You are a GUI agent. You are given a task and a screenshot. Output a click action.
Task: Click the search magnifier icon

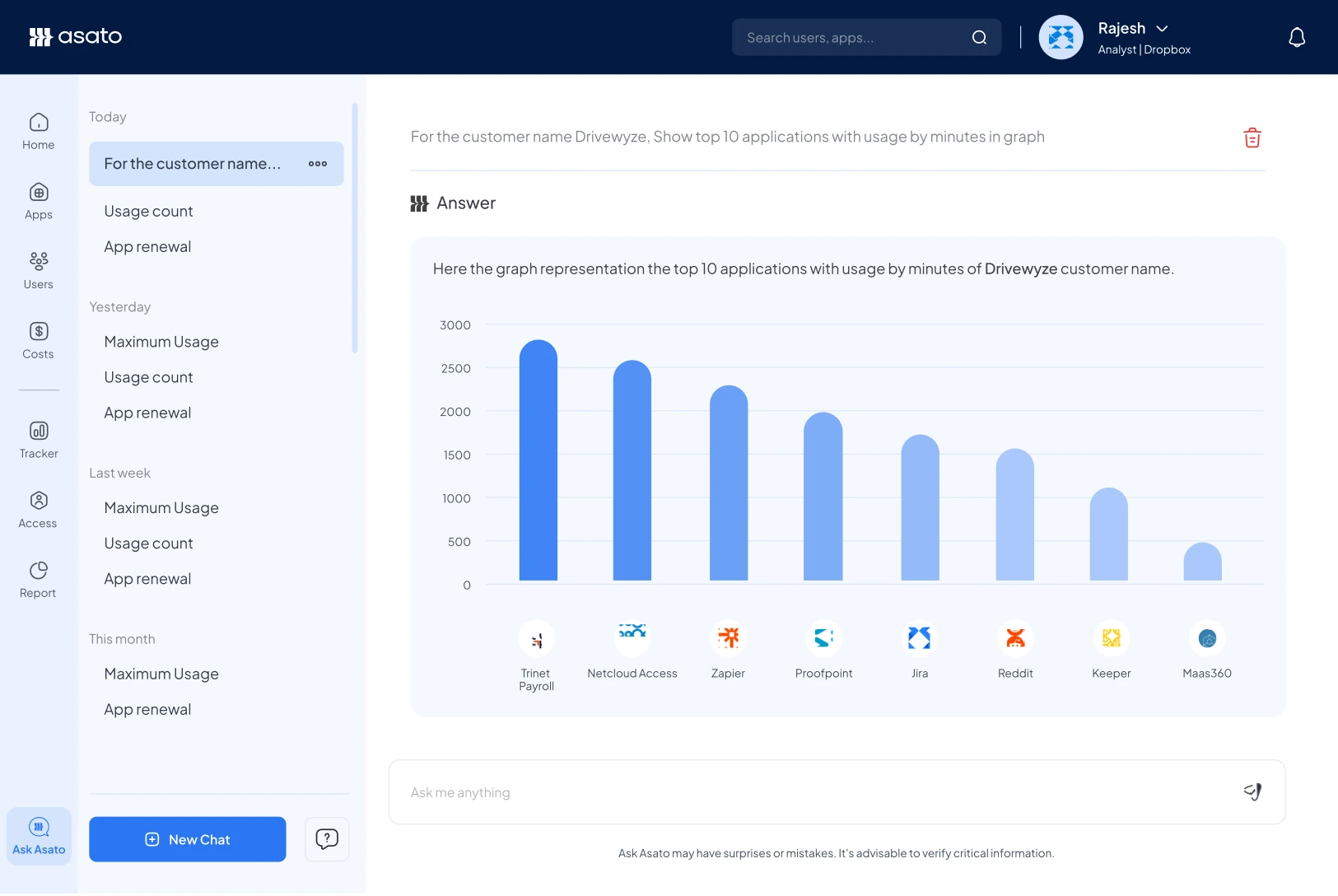(x=979, y=37)
